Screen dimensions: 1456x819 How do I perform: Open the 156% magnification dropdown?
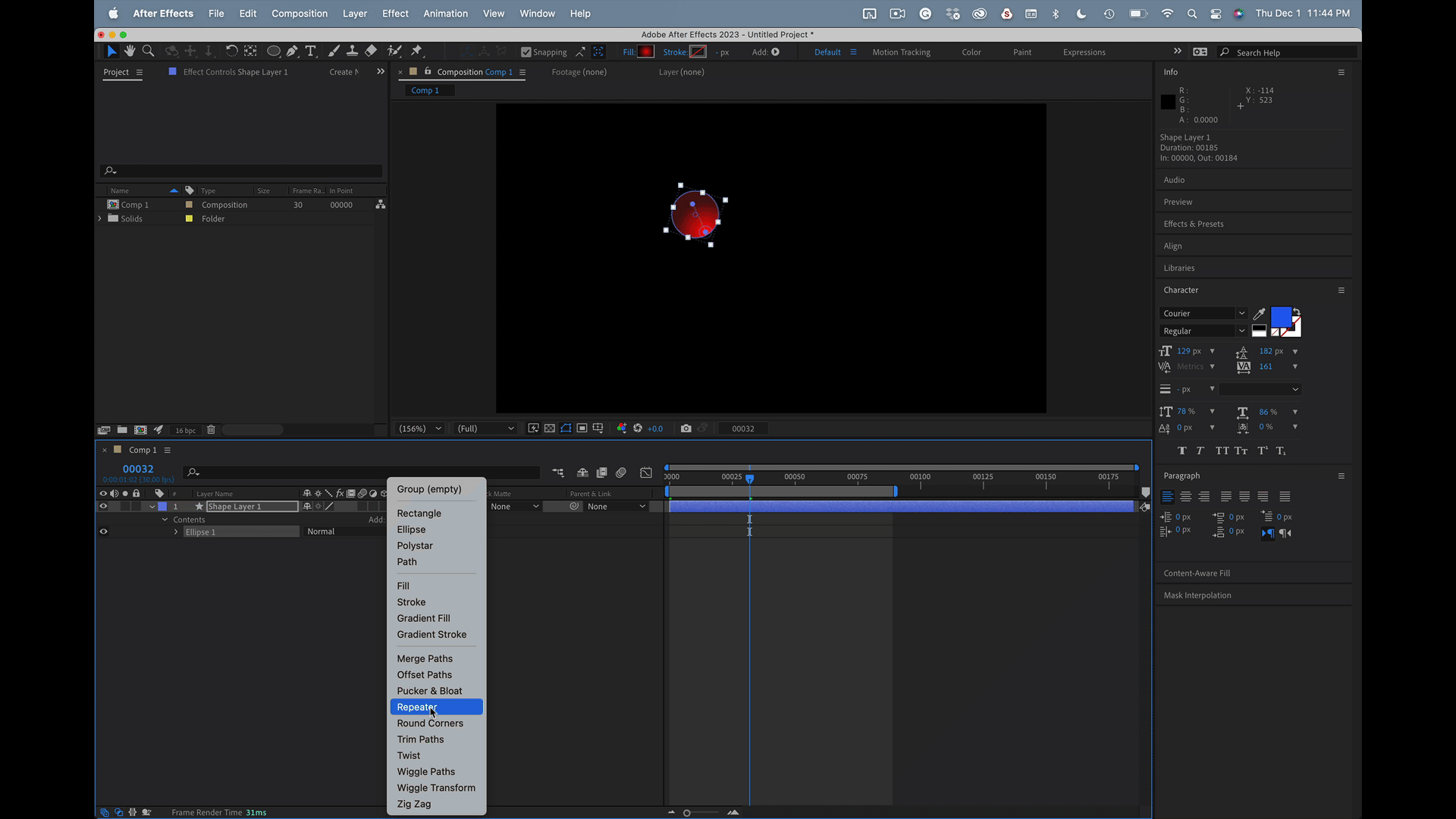point(420,428)
